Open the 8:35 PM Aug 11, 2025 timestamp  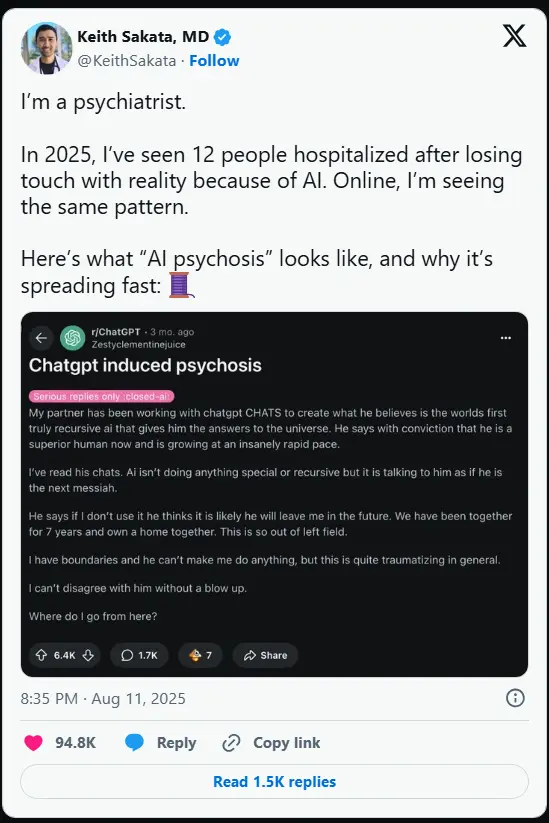click(103, 699)
